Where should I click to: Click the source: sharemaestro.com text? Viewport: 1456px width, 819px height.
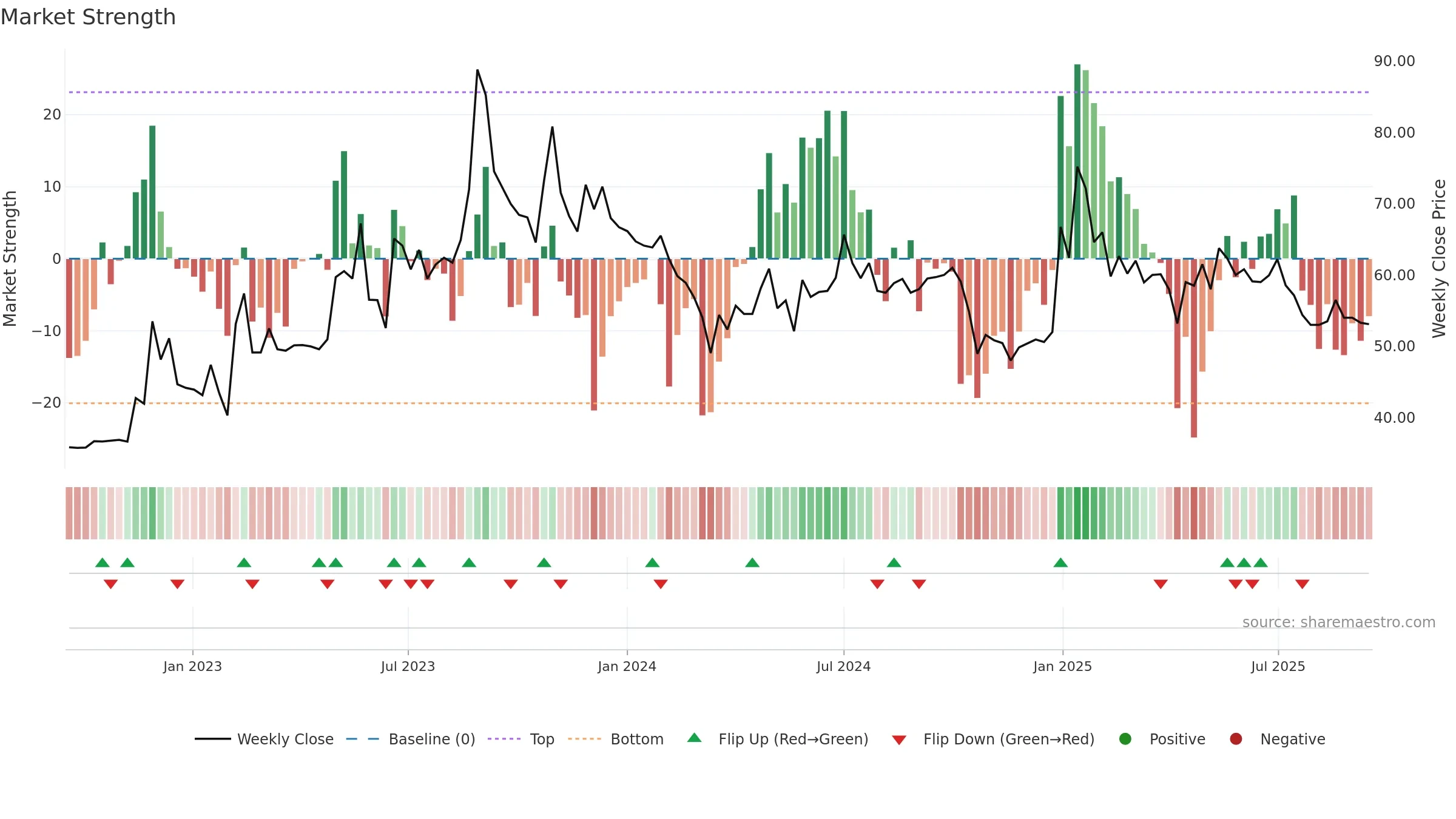point(1339,622)
